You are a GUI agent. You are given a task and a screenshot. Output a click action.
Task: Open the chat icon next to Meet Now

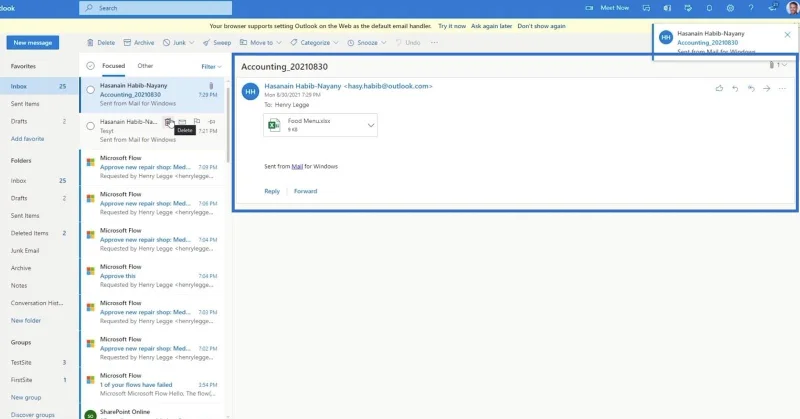[x=646, y=8]
